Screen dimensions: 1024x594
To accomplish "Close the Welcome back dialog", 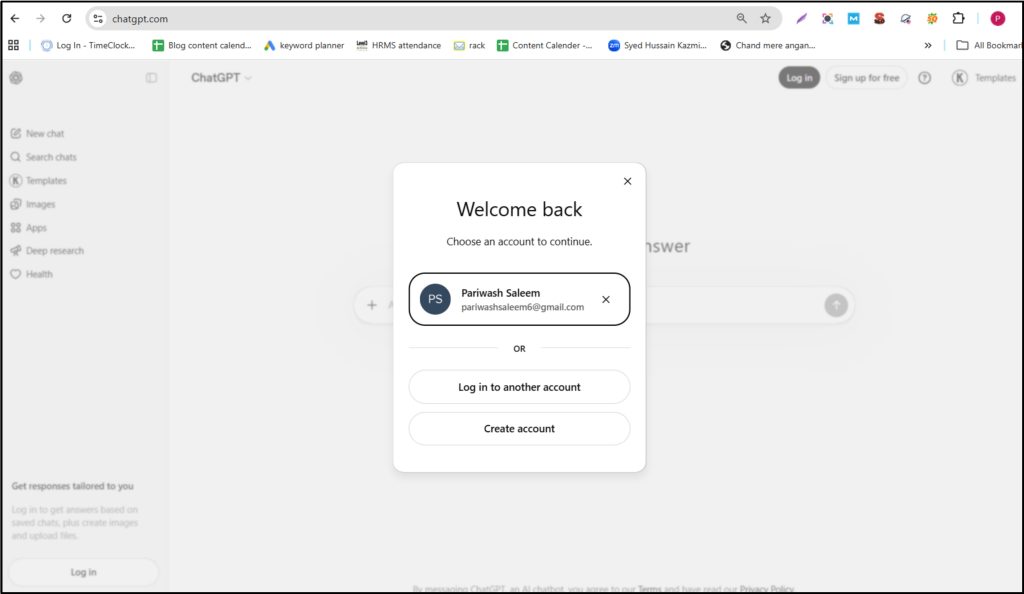I will pyautogui.click(x=628, y=181).
